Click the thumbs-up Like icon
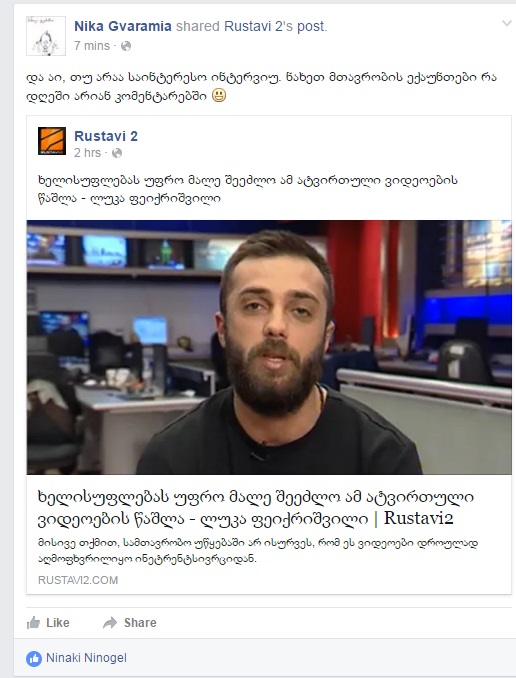Screen dimensions: 516x678 pyautogui.click(x=33, y=623)
